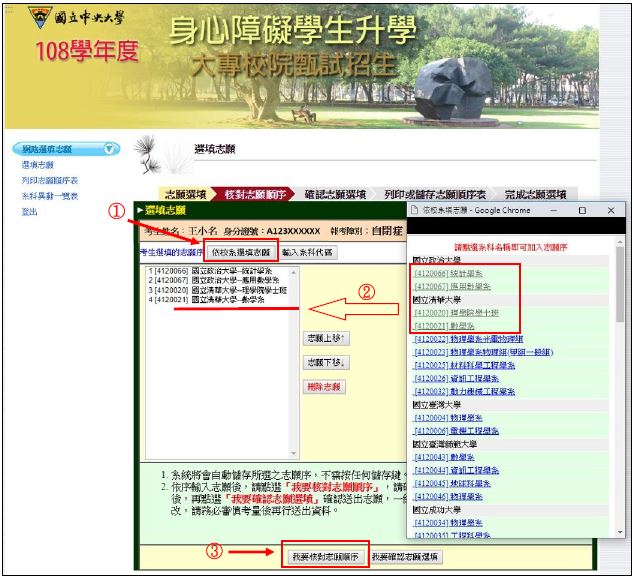The image size is (634, 579).
Task: Add [4120025] 材料科學工程學系 from popup
Action: [465, 365]
